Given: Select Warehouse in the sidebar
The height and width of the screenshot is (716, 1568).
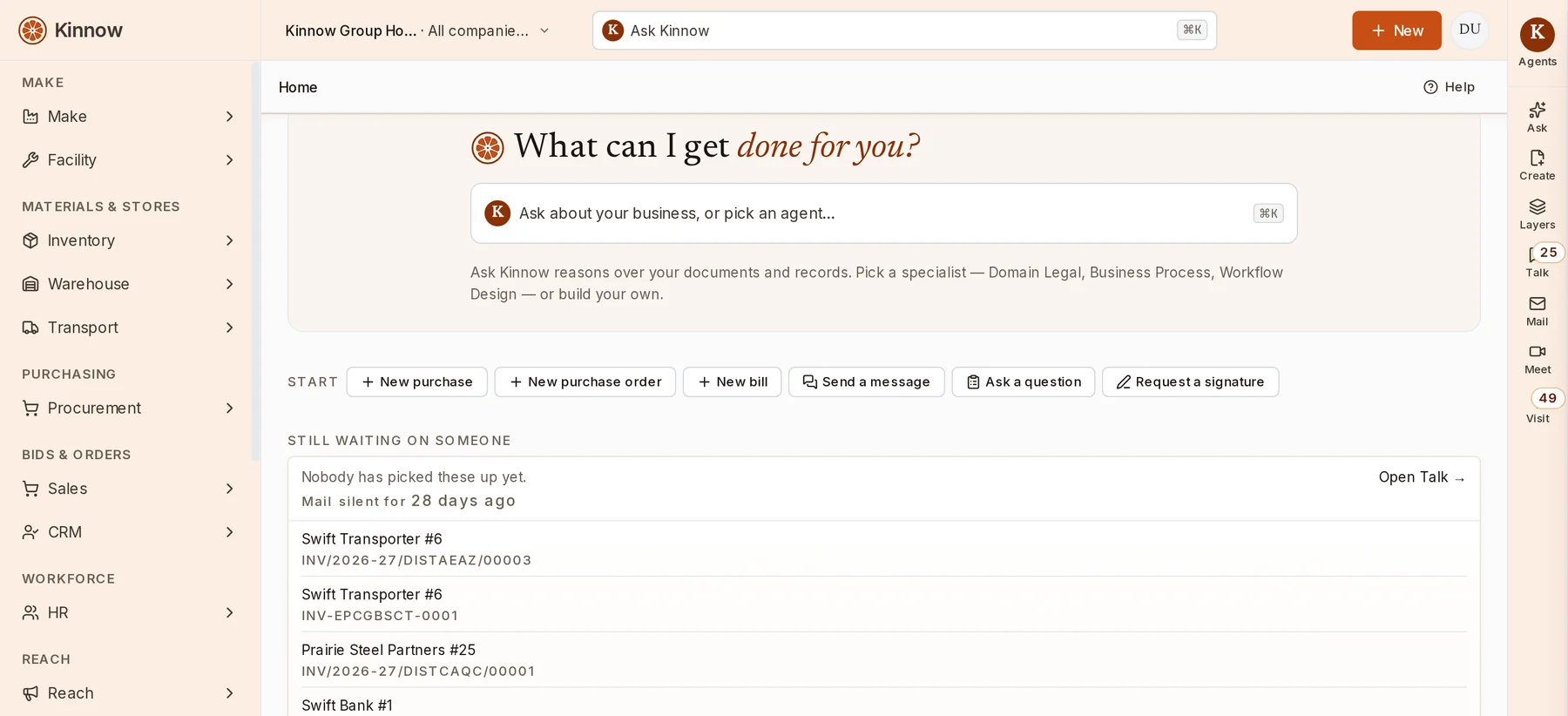Looking at the screenshot, I should tap(129, 284).
